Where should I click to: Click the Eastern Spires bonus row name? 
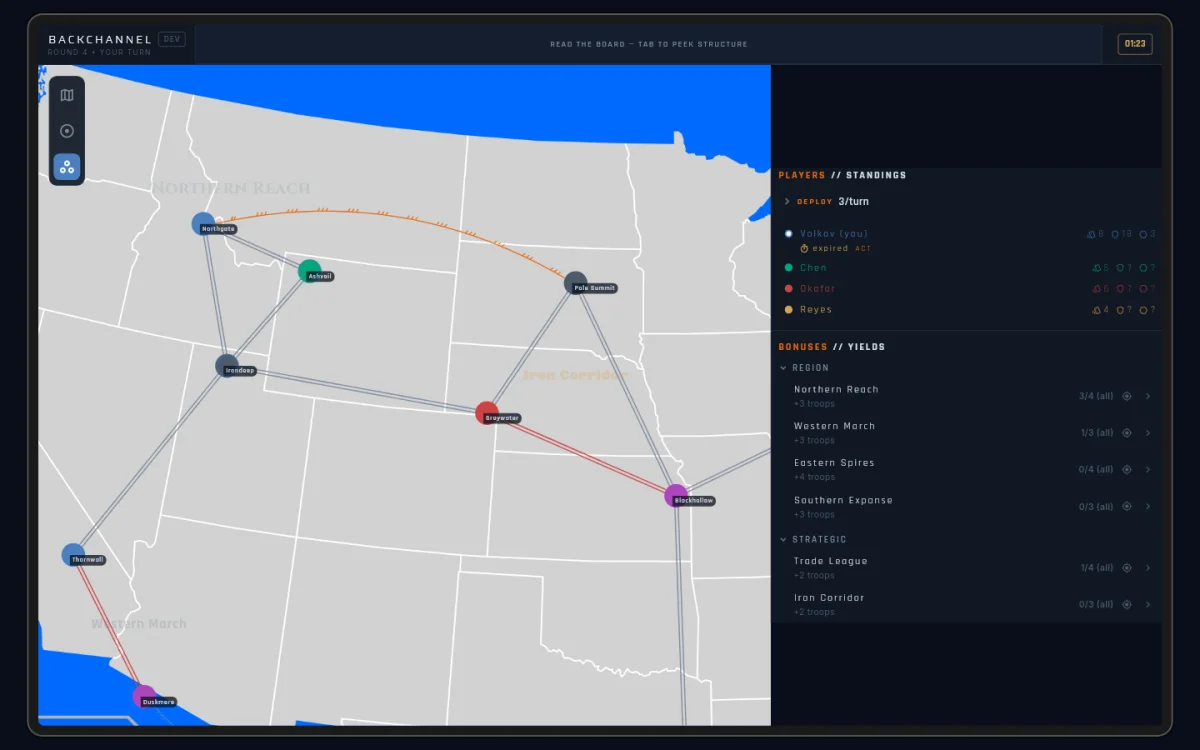pos(834,463)
